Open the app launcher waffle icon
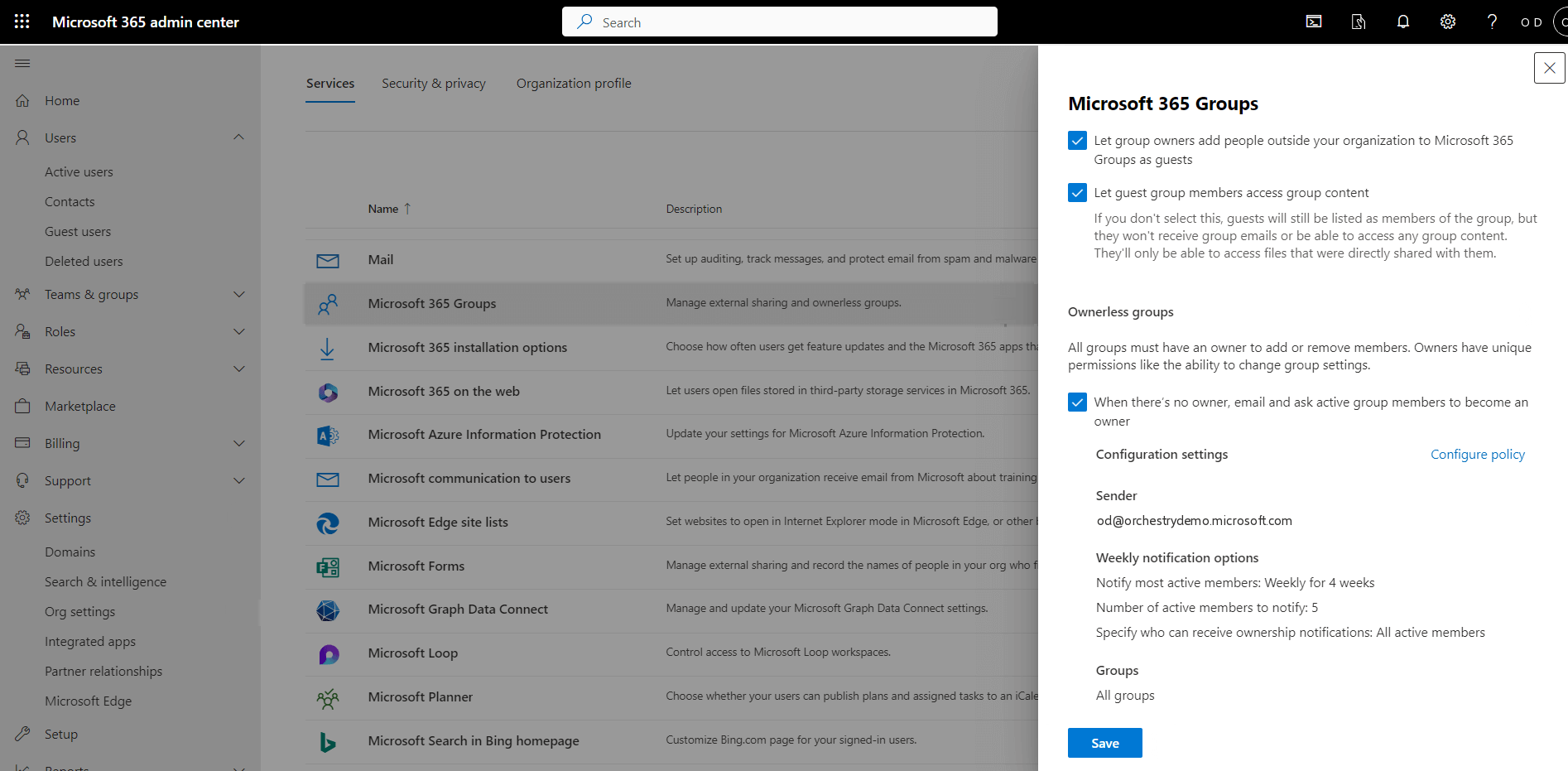1568x771 pixels. [22, 22]
